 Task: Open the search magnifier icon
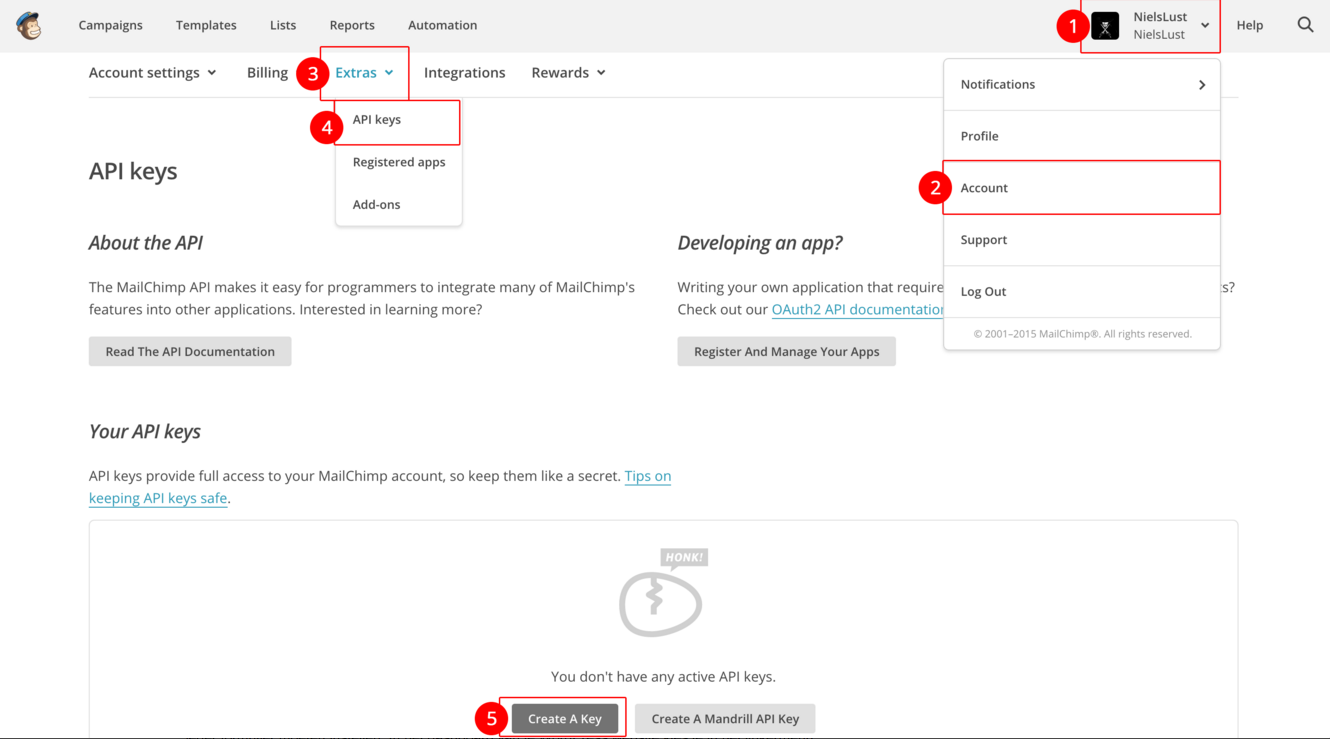click(x=1305, y=25)
